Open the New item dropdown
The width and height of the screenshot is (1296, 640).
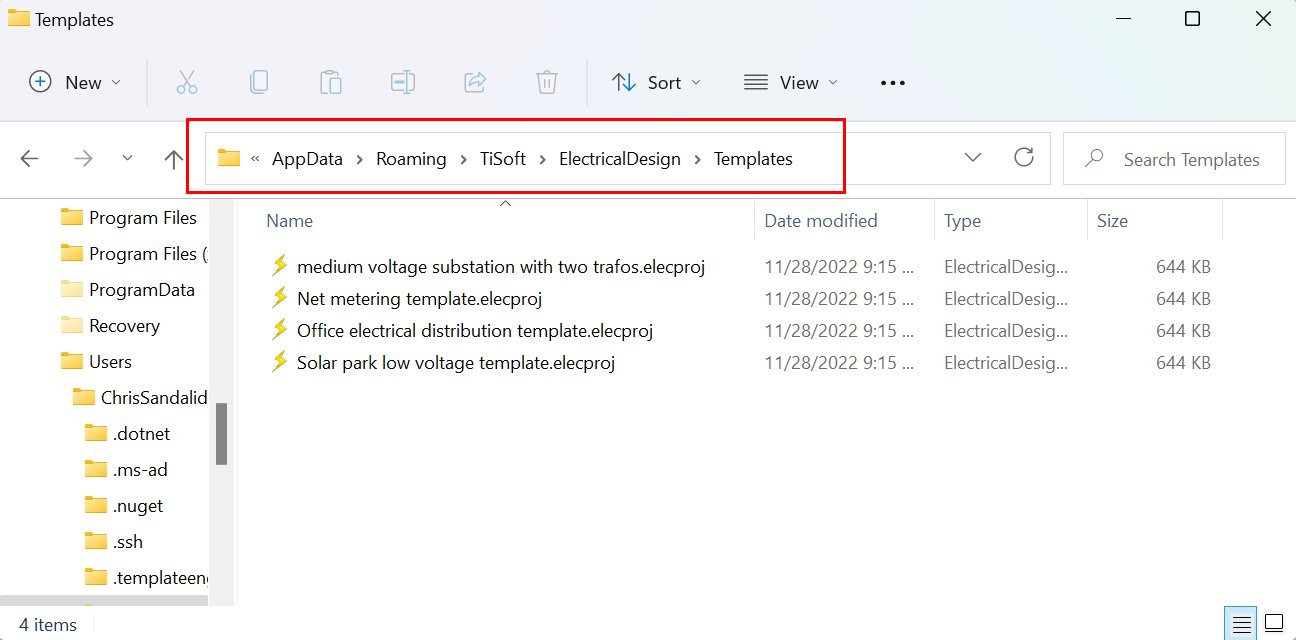tap(75, 83)
